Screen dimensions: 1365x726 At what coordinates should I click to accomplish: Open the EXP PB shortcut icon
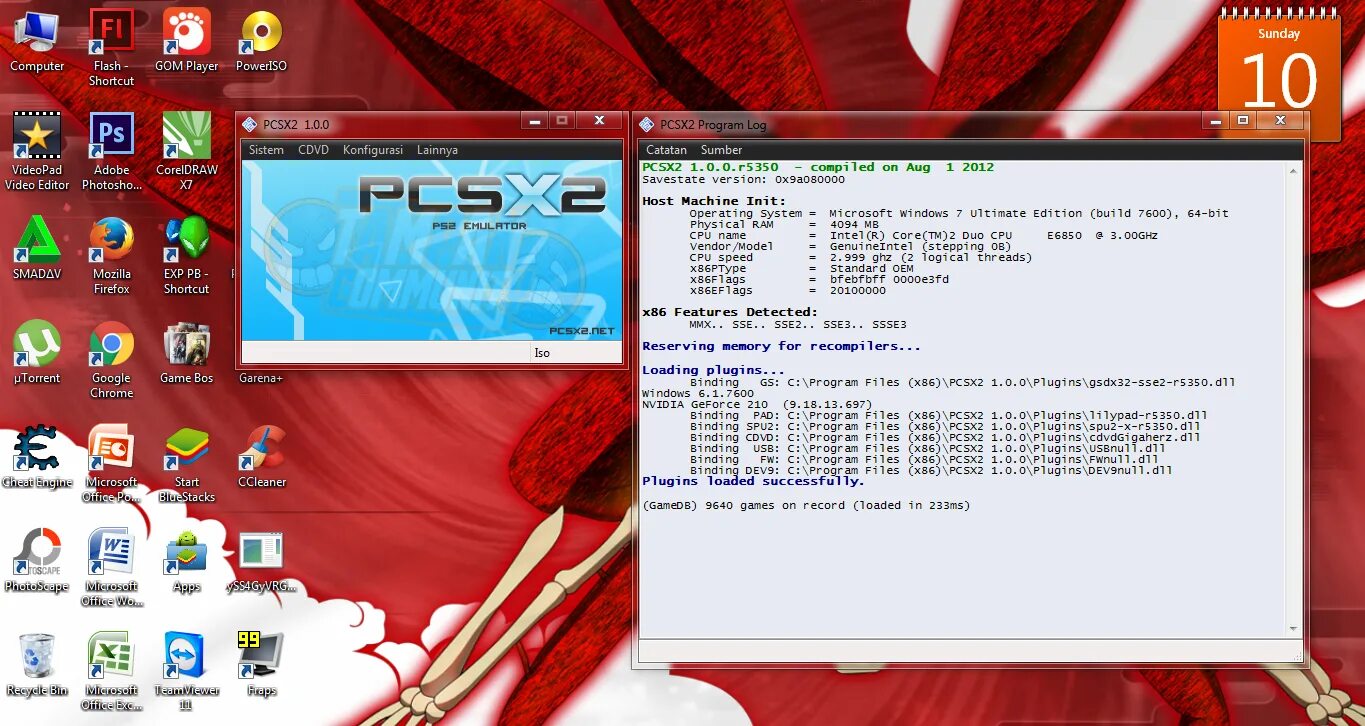tap(186, 240)
